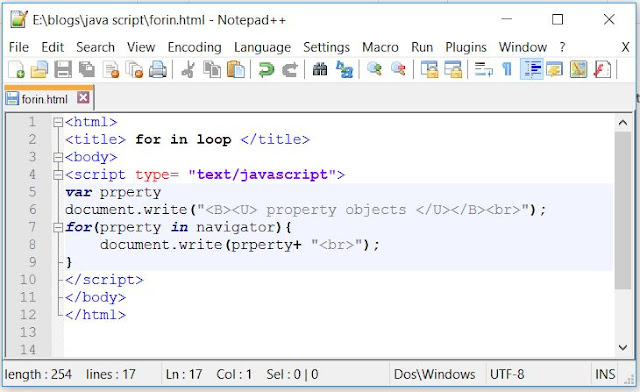The height and width of the screenshot is (392, 640).
Task: Open the View menu
Action: click(x=141, y=47)
